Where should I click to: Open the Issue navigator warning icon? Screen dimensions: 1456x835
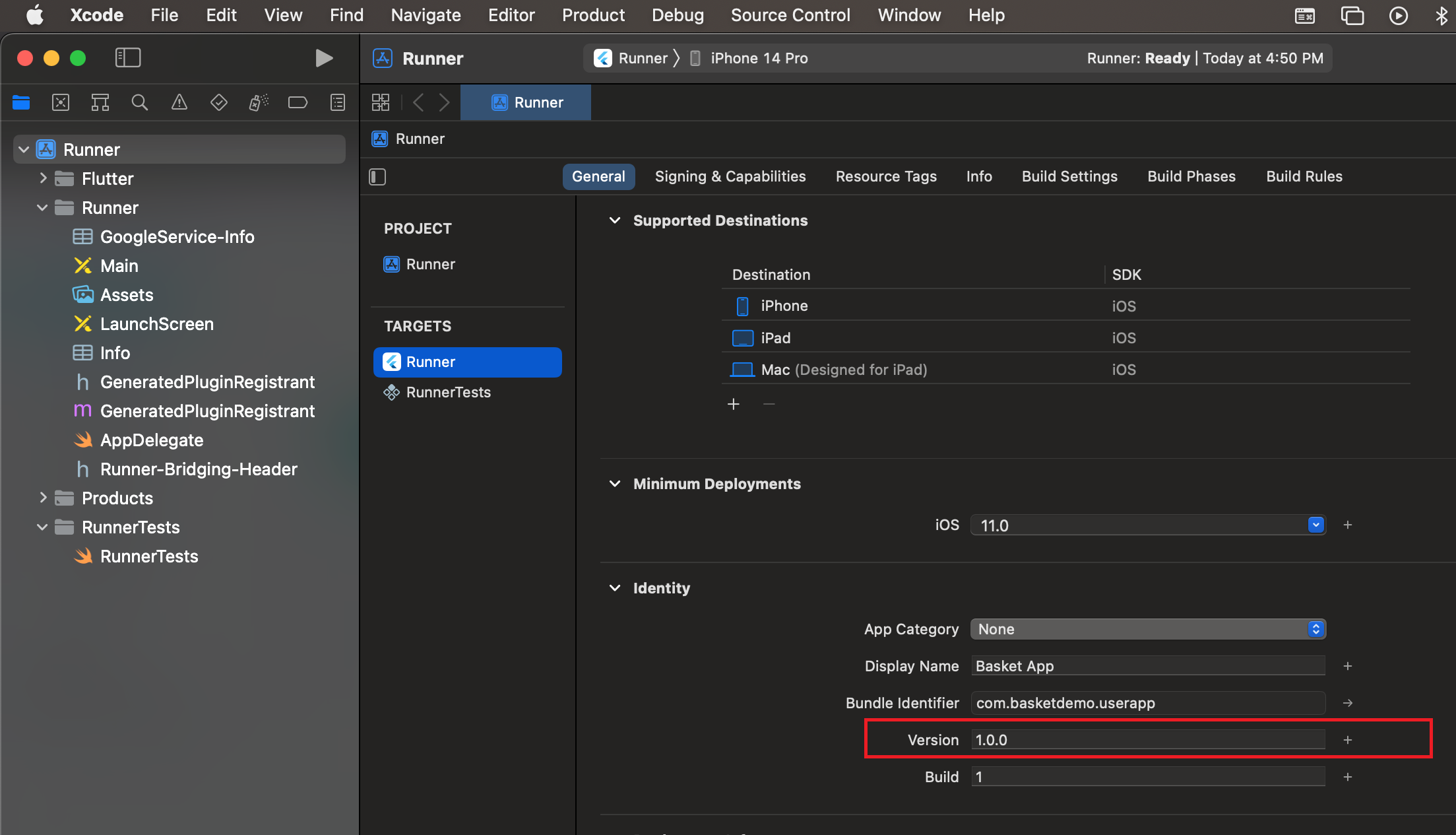click(179, 102)
